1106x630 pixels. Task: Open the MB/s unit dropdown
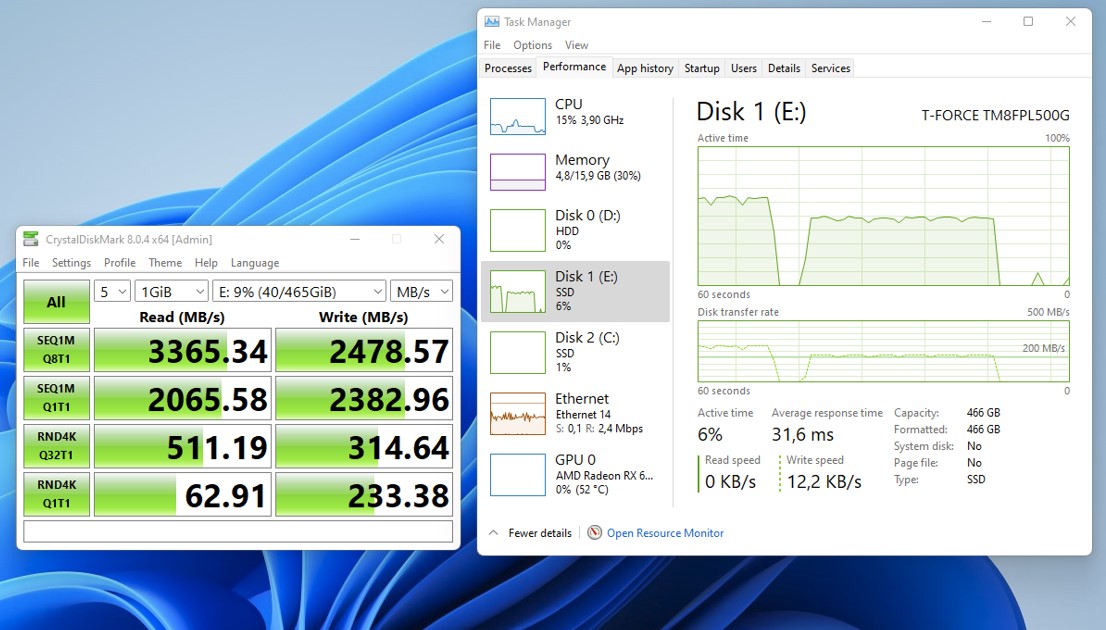click(x=421, y=291)
